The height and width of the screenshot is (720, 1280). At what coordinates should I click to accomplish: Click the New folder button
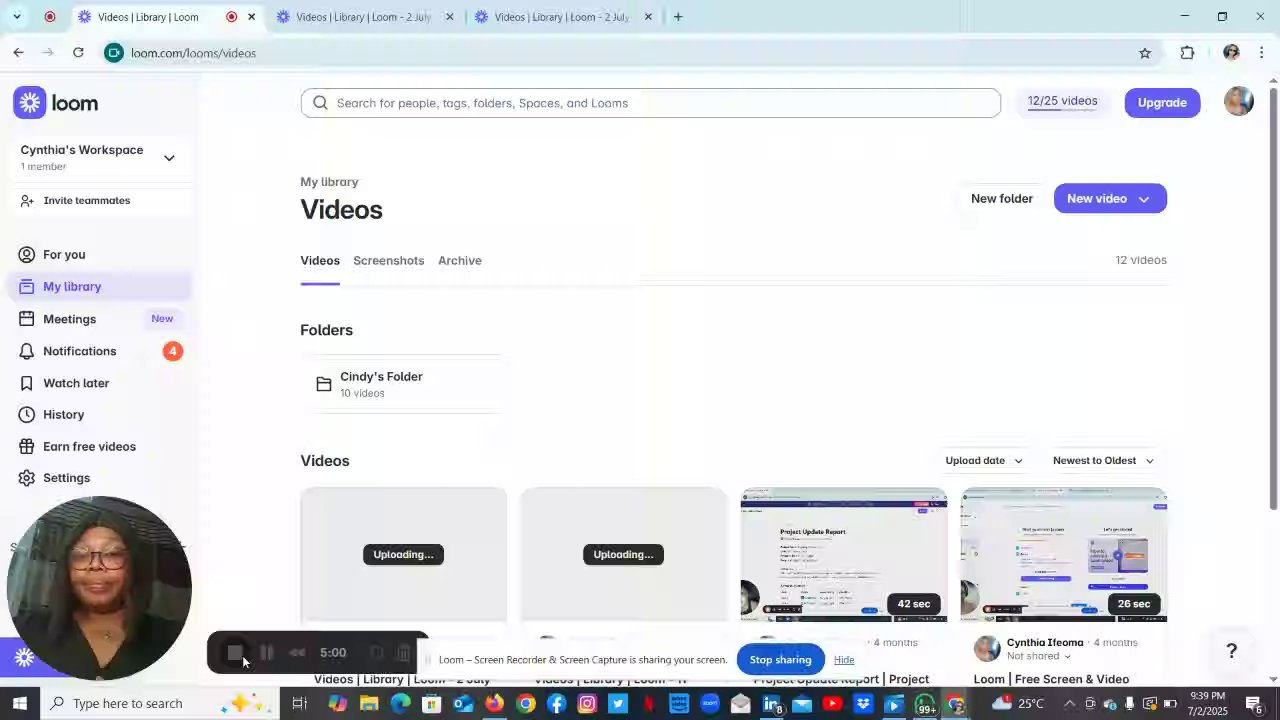pos(1001,198)
